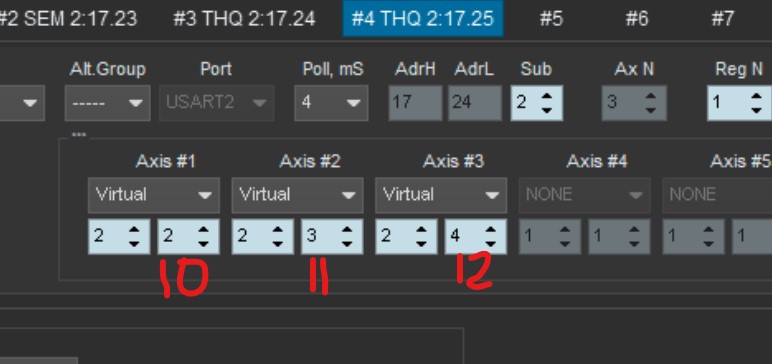Image resolution: width=772 pixels, height=364 pixels.
Task: Expand the Axis #1 Virtual type dropdown
Action: click(x=154, y=195)
